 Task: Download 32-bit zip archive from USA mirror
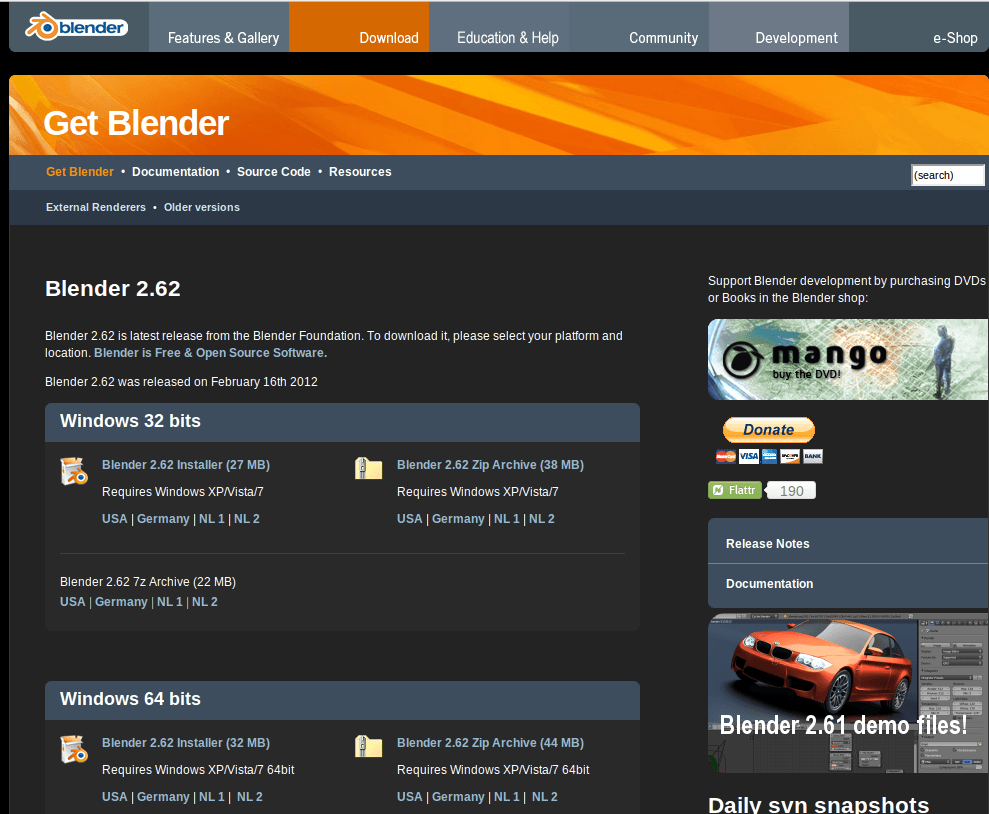[409, 519]
